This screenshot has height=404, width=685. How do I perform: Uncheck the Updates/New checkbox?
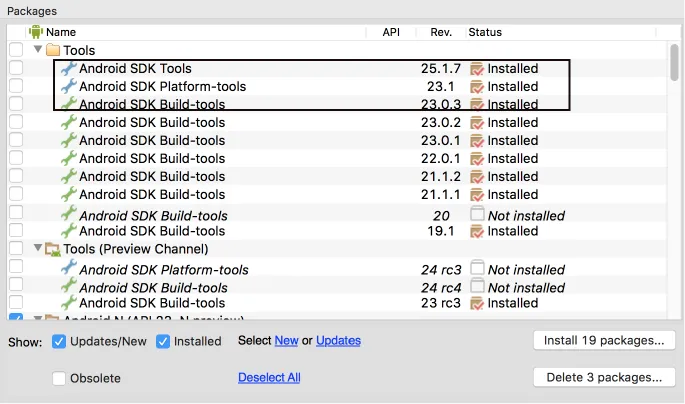click(x=59, y=341)
